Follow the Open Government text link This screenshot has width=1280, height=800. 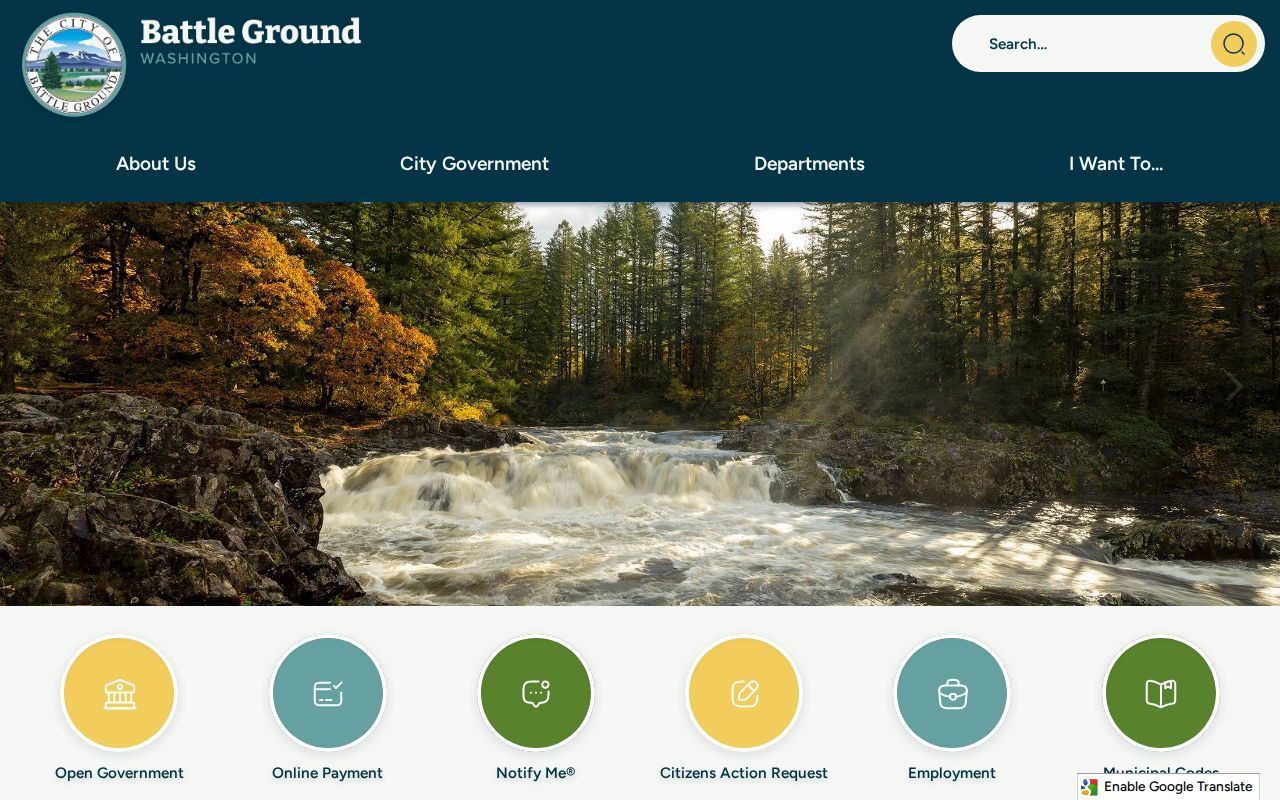click(x=119, y=773)
